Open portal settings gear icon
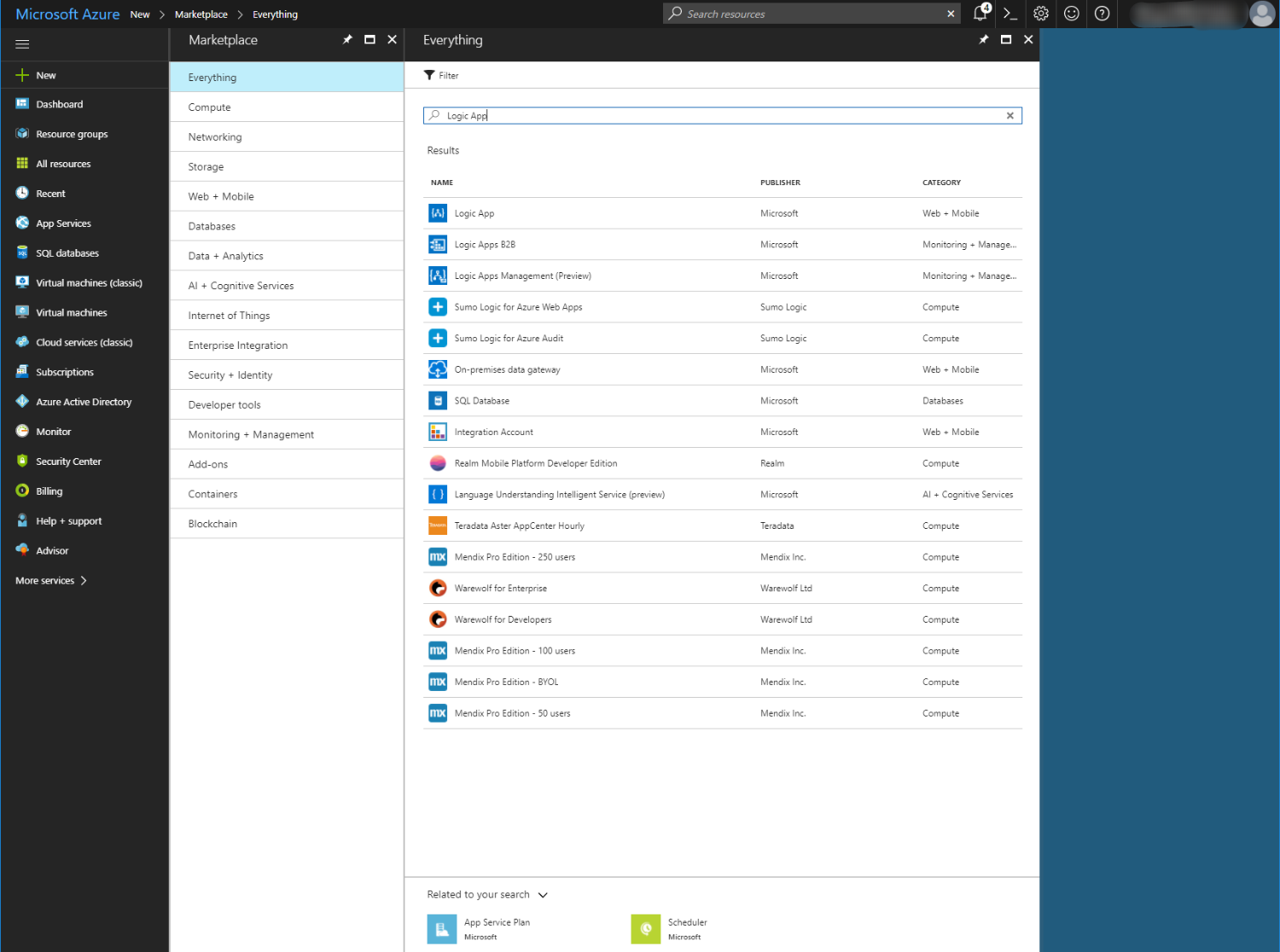The height and width of the screenshot is (952, 1280). [x=1041, y=14]
